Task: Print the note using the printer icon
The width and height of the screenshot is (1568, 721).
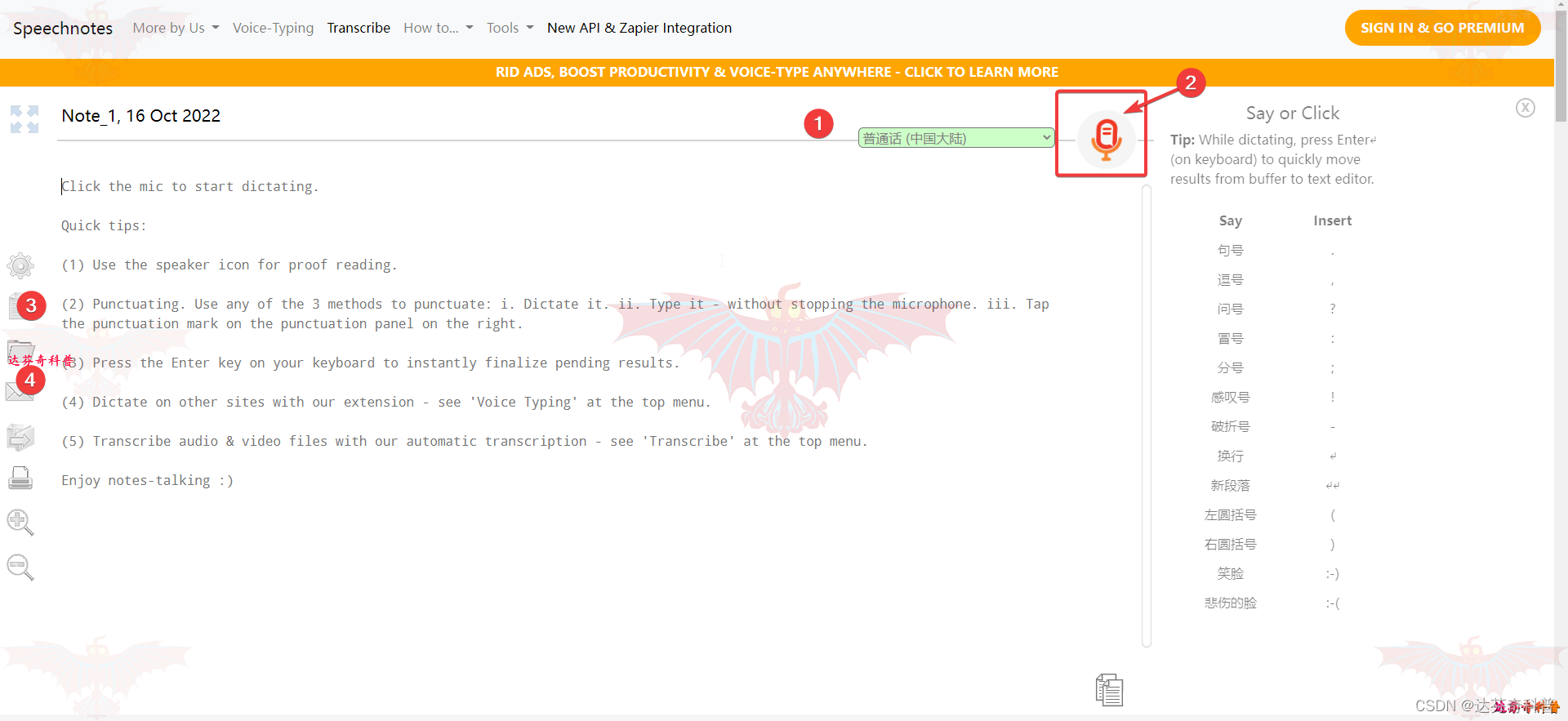Action: coord(20,478)
